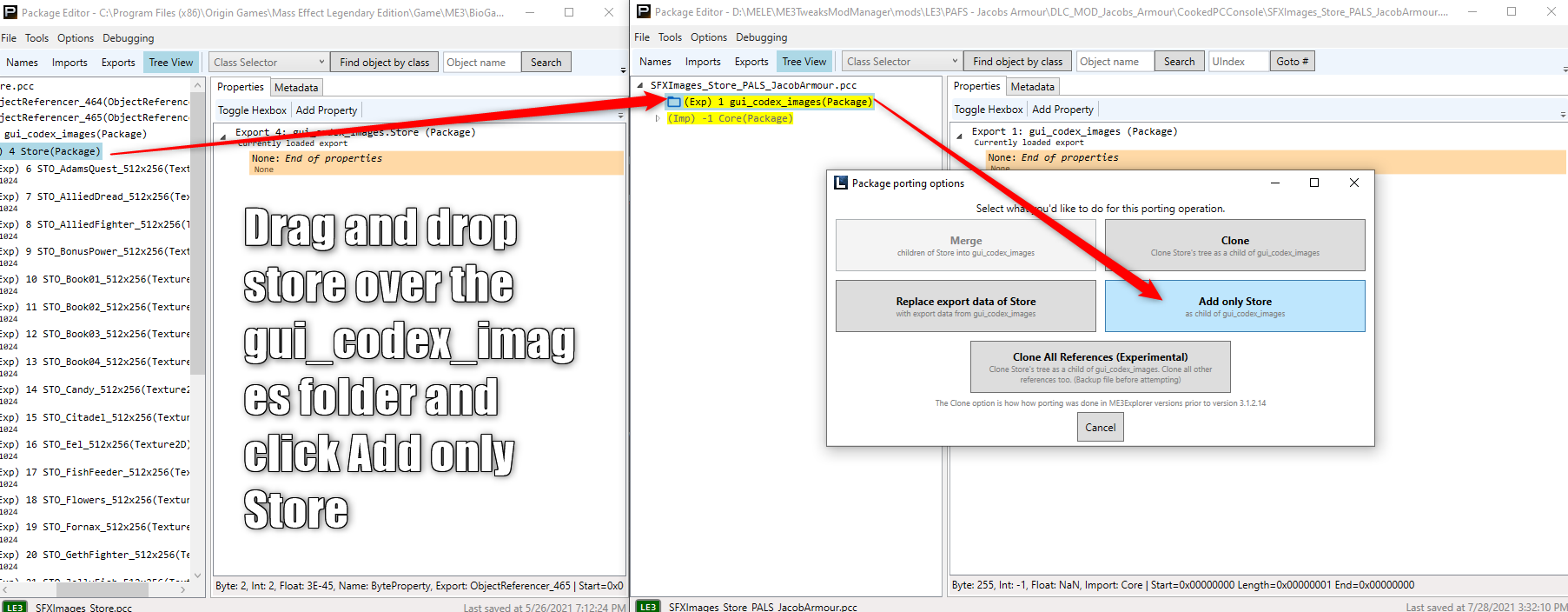
Task: Click Find object by class in left window
Action: tap(384, 63)
